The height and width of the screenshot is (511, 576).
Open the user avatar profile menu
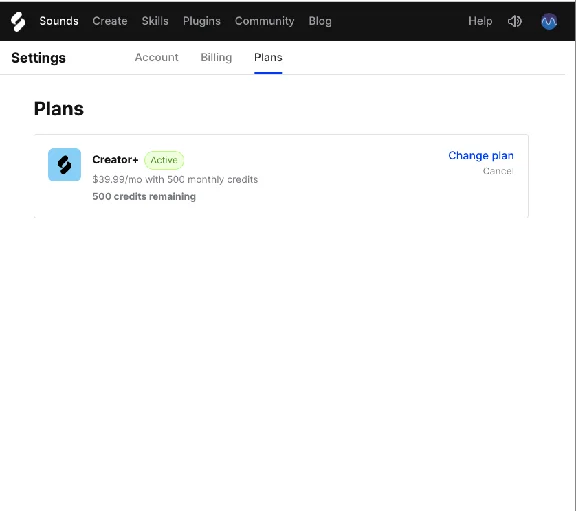[549, 21]
